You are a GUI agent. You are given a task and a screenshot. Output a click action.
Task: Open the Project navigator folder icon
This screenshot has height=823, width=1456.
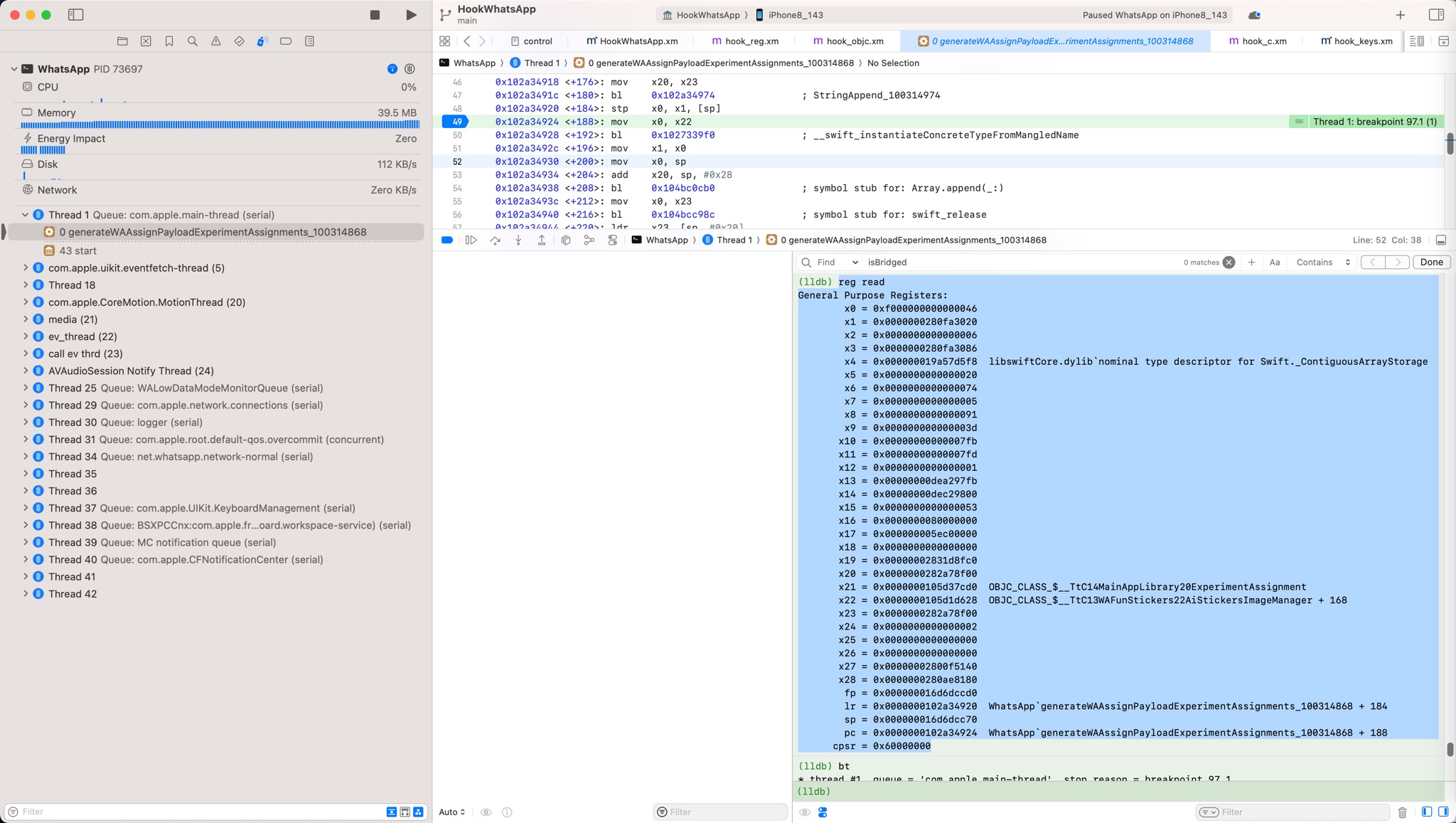click(x=122, y=41)
